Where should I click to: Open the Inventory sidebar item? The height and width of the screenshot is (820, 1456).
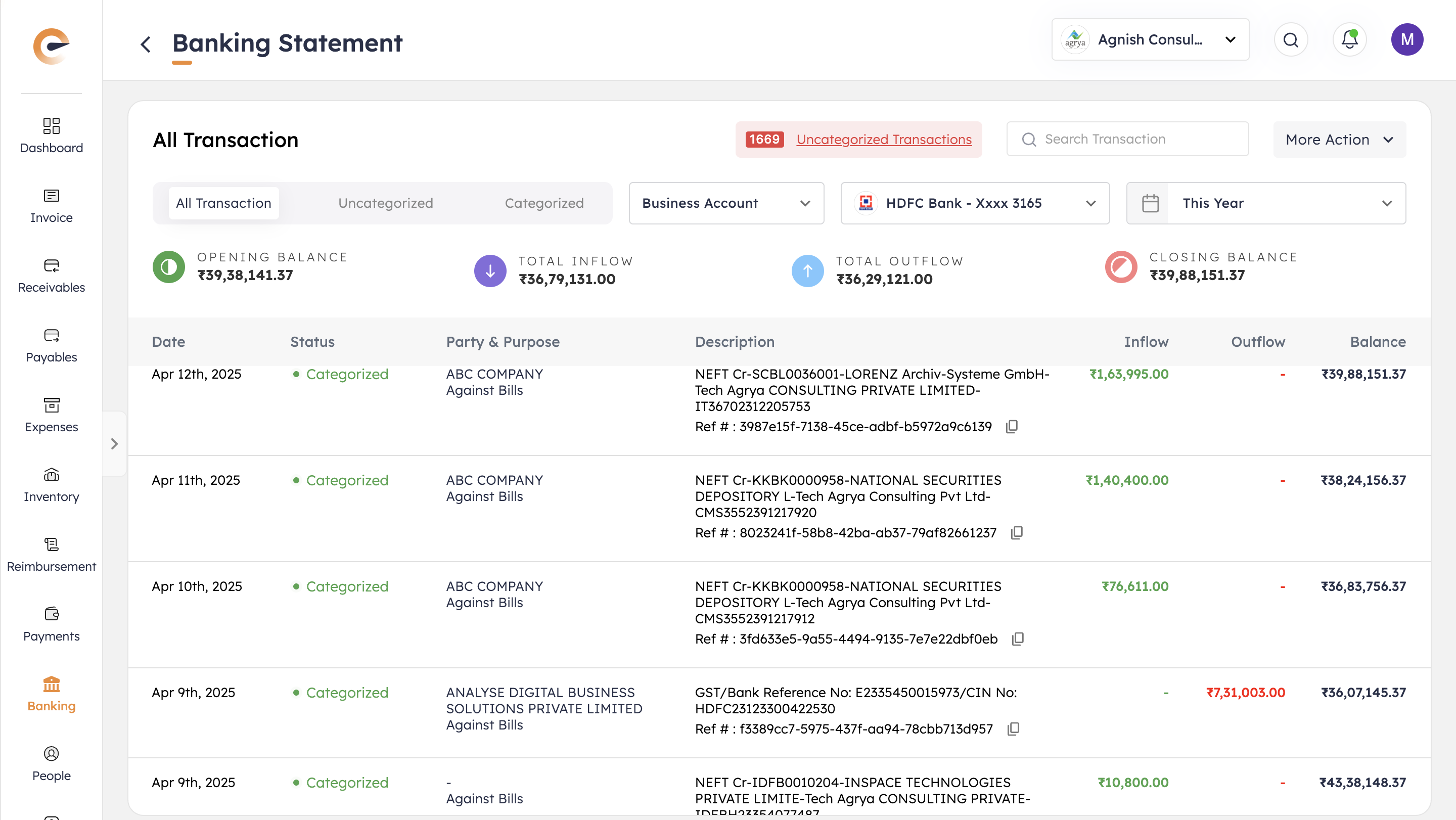(51, 485)
